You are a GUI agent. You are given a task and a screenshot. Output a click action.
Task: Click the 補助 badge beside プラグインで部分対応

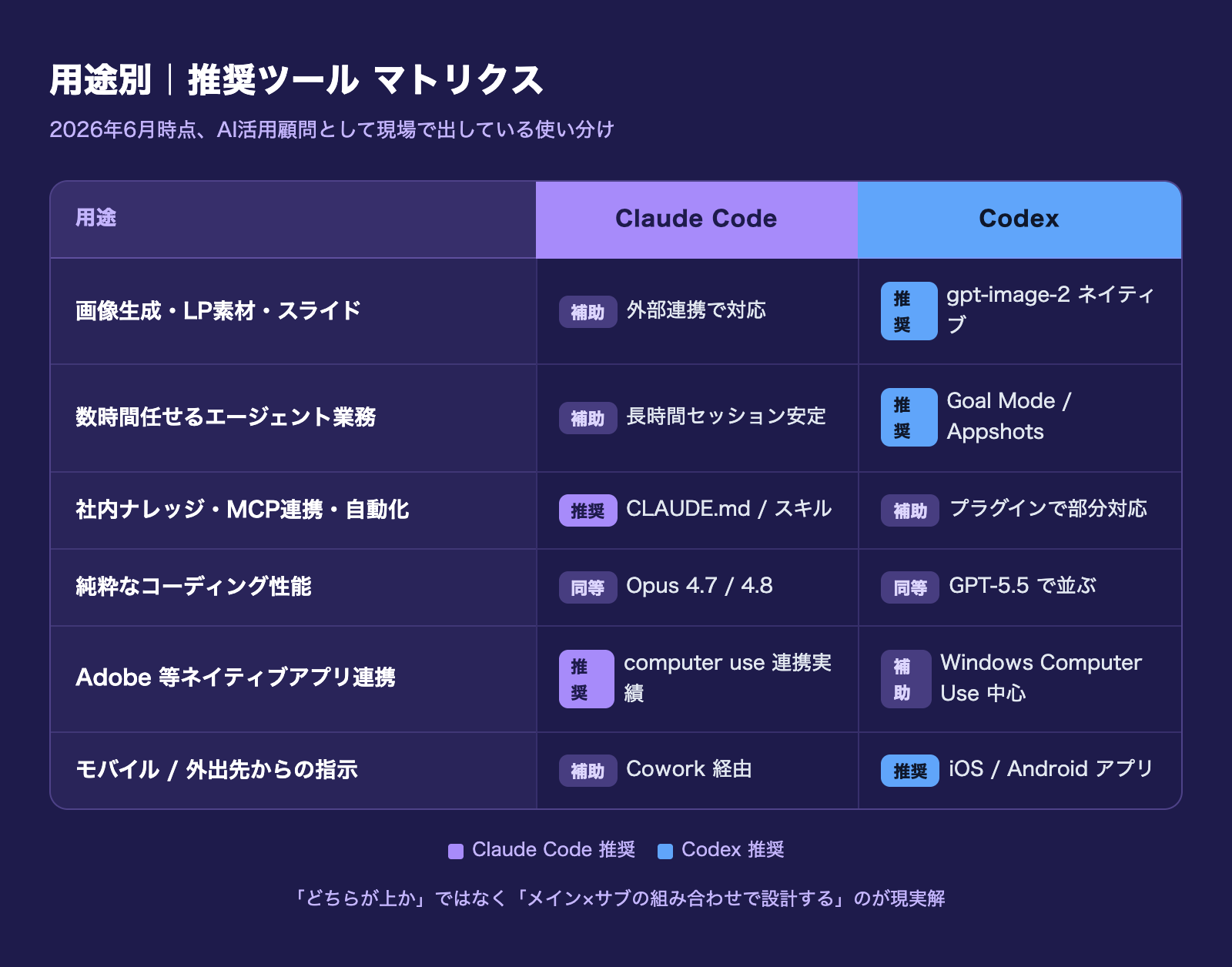pos(909,510)
